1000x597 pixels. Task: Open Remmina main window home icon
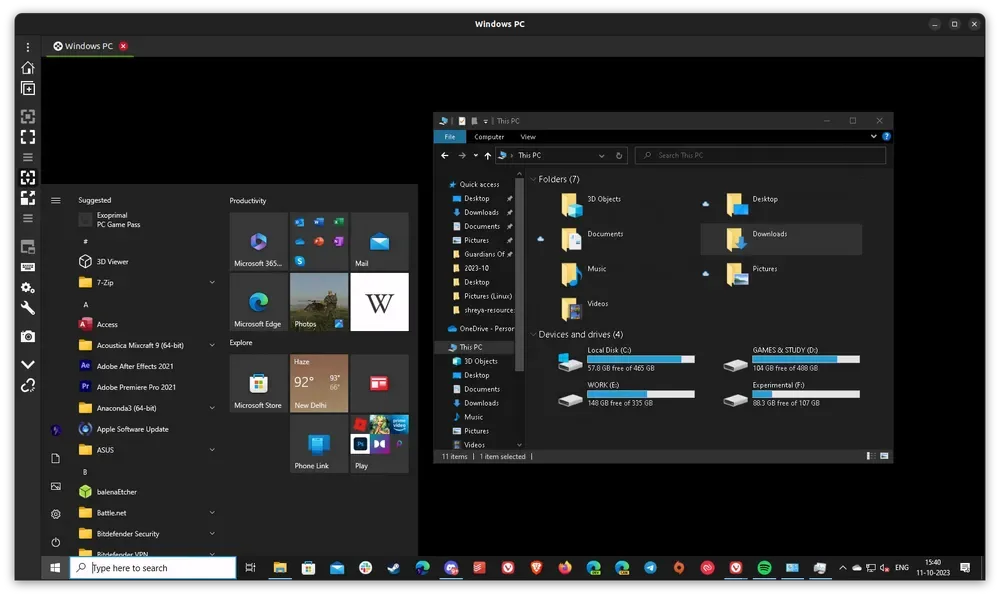tap(27, 68)
